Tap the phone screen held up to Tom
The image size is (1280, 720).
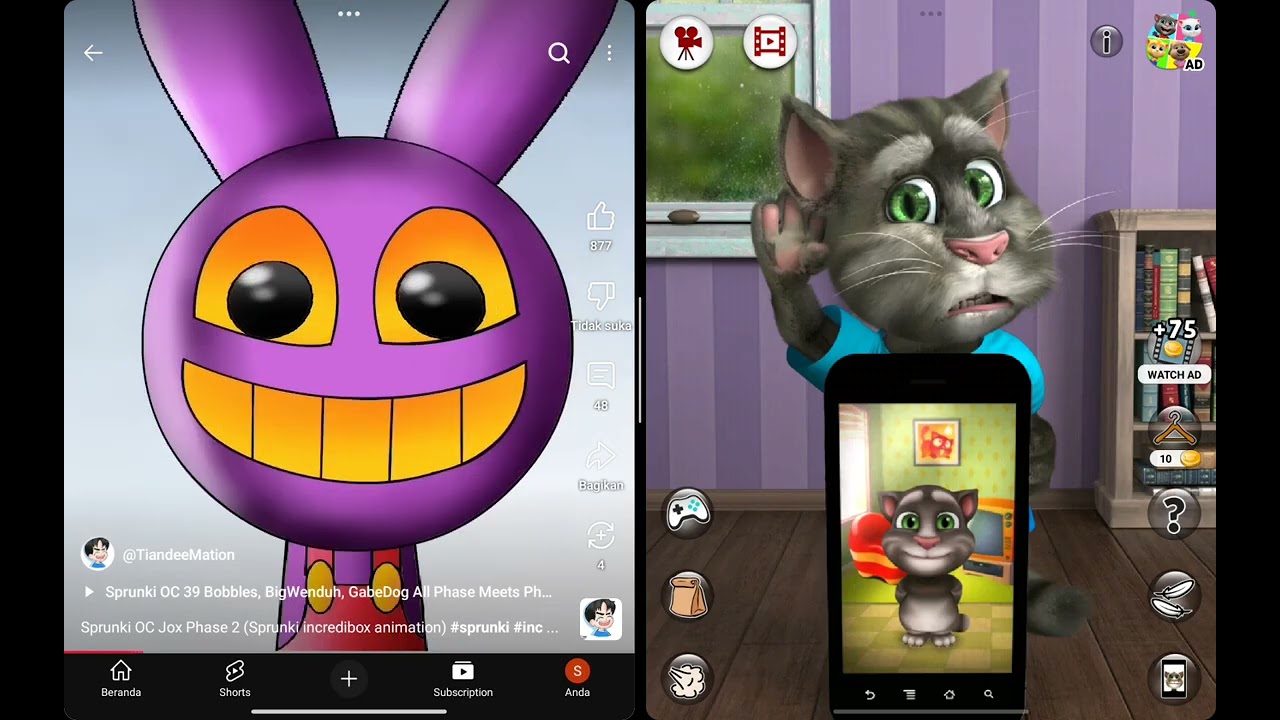pyautogui.click(x=927, y=538)
